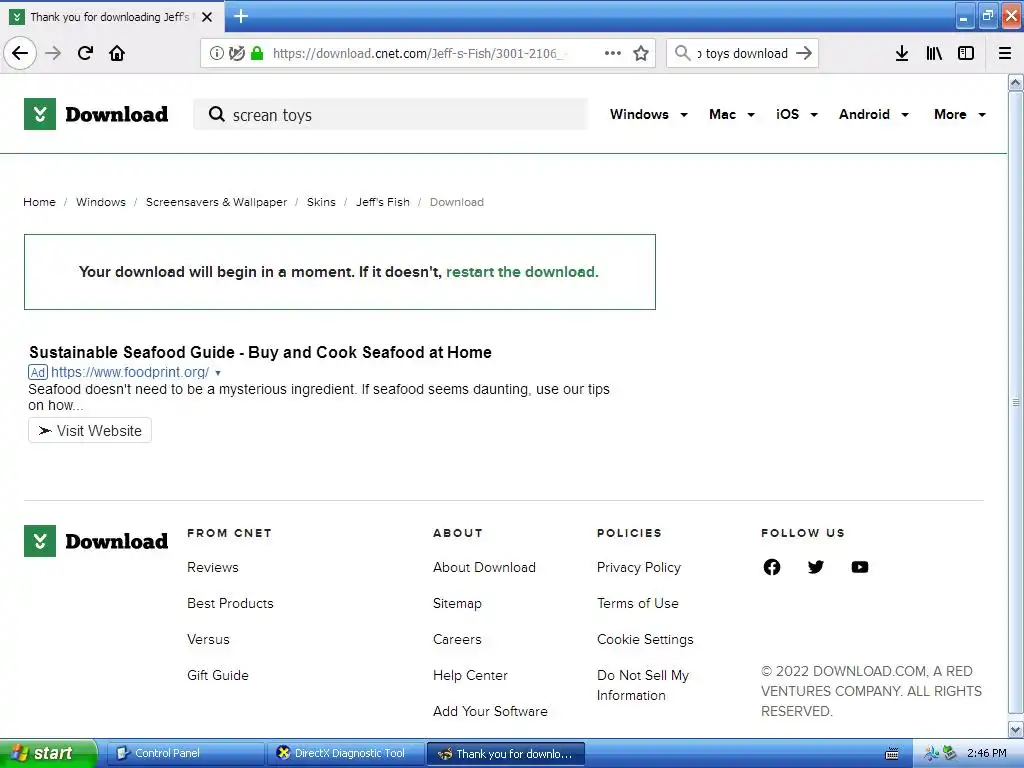Open the Privacy Policy link
The image size is (1024, 768).
tap(639, 568)
